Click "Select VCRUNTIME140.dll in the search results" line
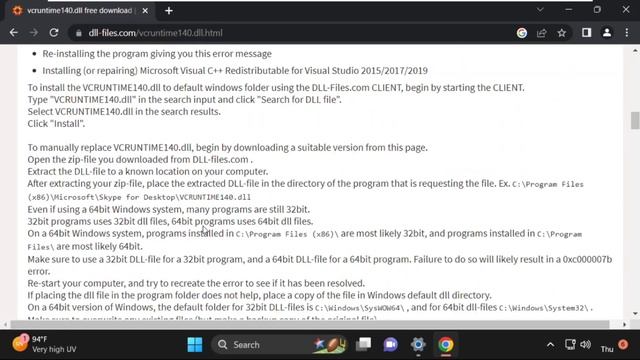 pyautogui.click(x=124, y=111)
